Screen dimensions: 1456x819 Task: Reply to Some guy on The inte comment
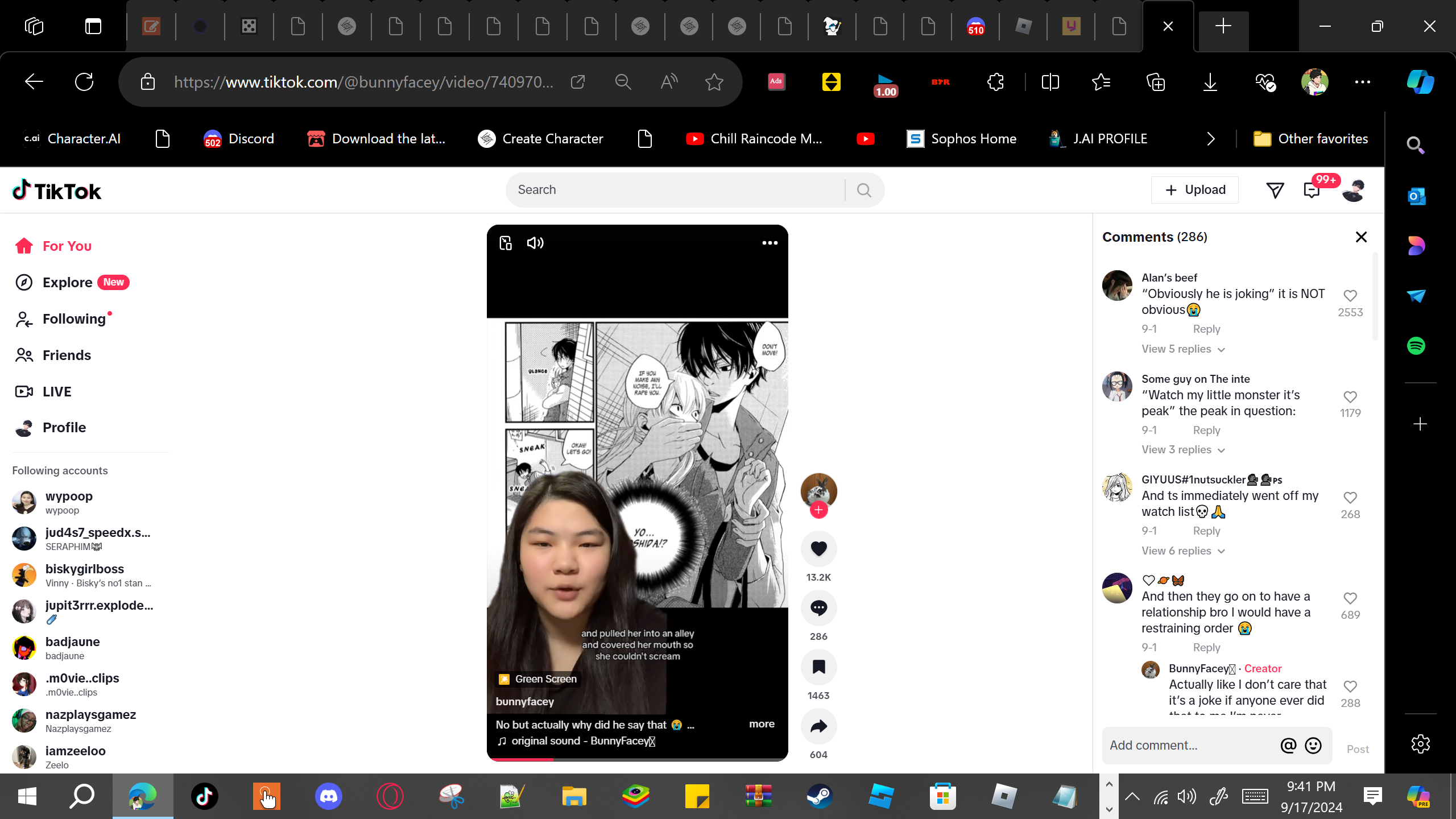(x=1206, y=431)
